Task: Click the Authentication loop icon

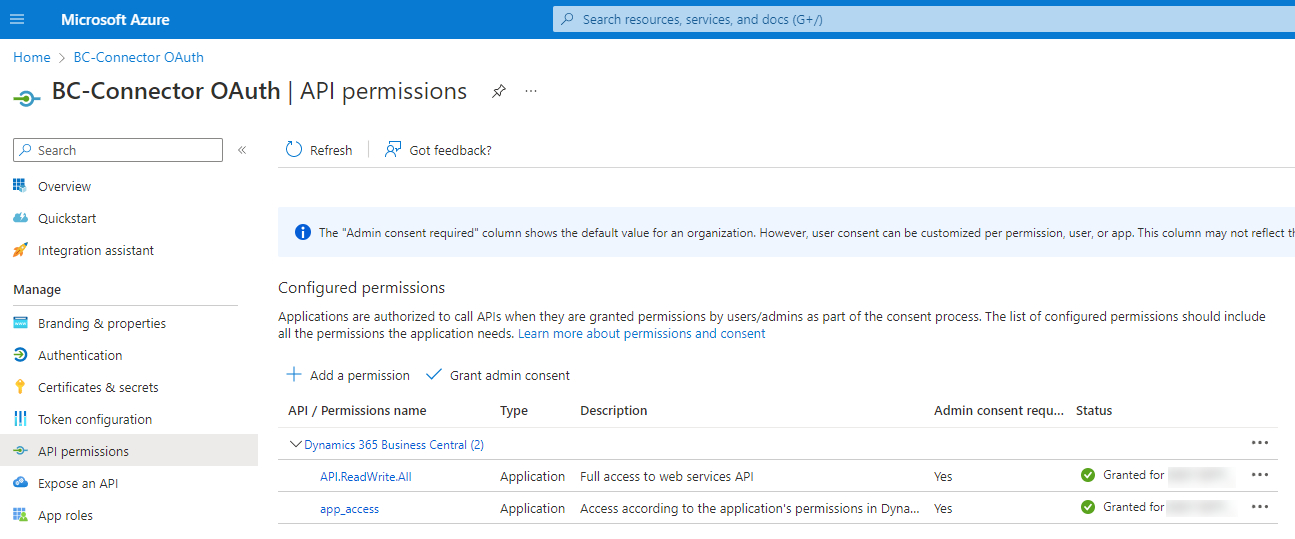Action: 20,355
